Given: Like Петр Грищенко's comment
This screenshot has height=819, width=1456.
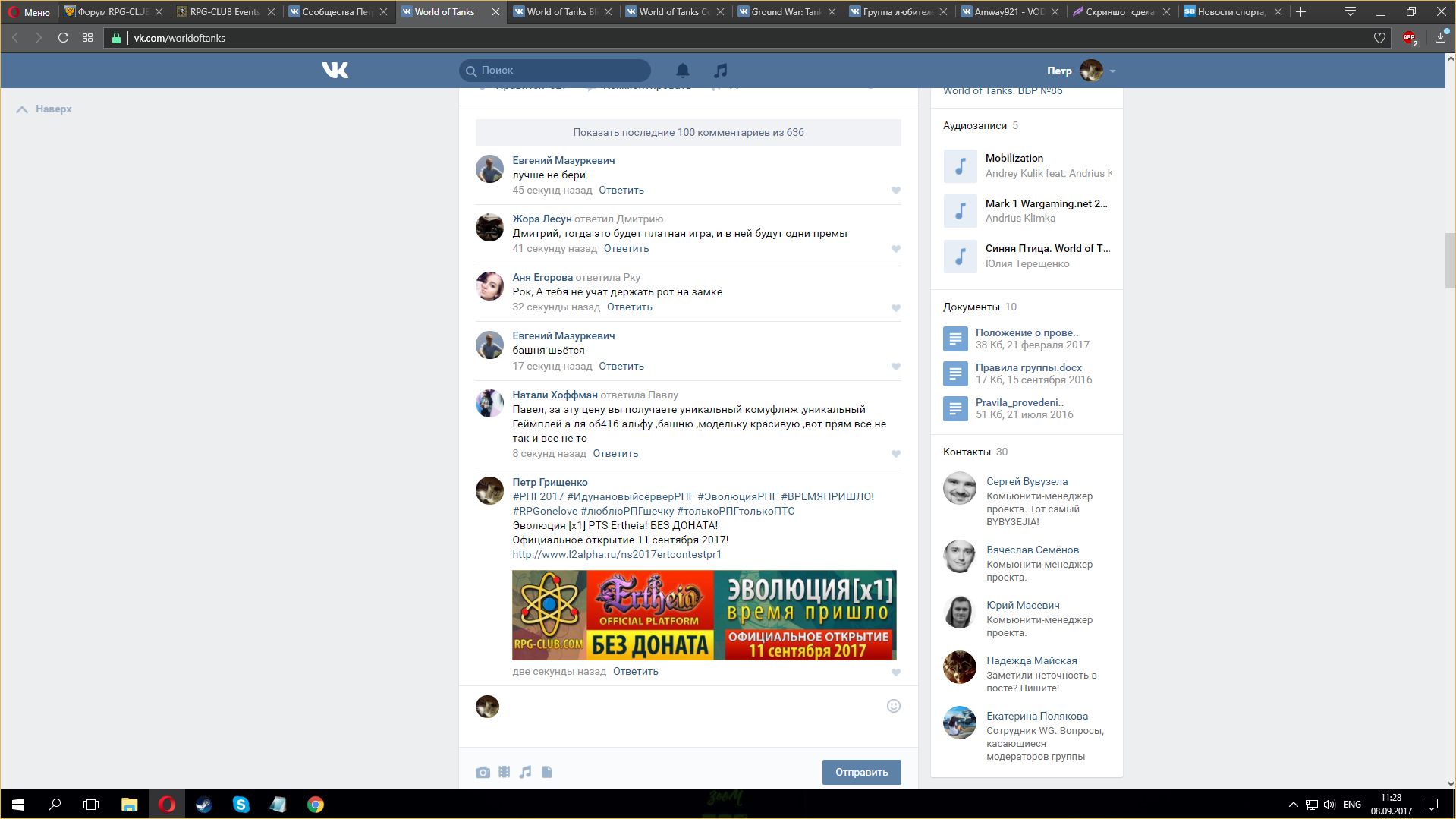Looking at the screenshot, I should pos(896,673).
